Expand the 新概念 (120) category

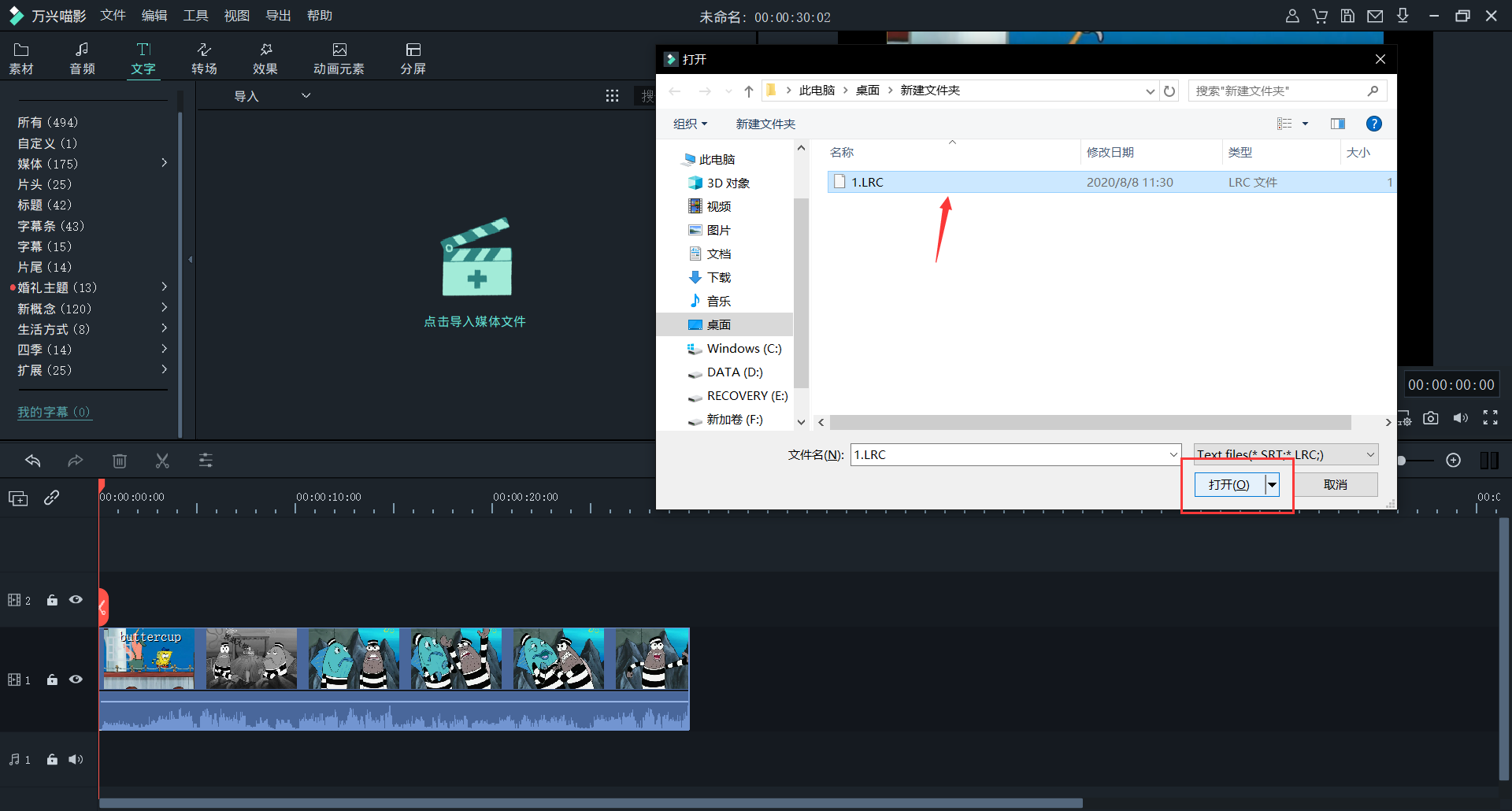[x=164, y=308]
